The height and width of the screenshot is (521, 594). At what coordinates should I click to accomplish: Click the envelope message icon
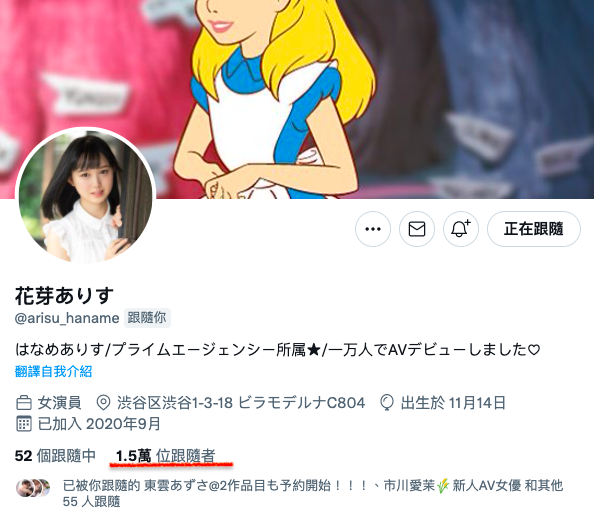pyautogui.click(x=417, y=229)
